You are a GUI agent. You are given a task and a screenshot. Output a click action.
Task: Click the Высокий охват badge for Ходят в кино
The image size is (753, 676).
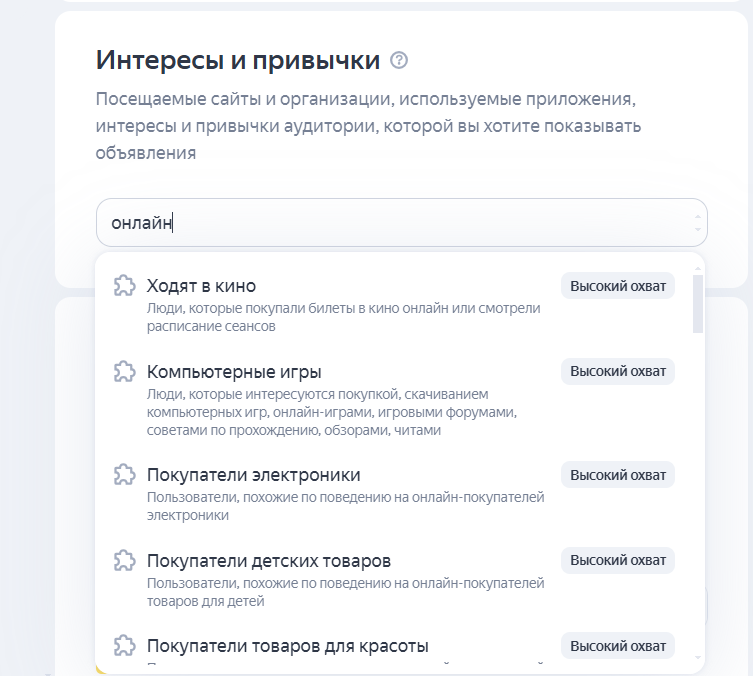(617, 286)
